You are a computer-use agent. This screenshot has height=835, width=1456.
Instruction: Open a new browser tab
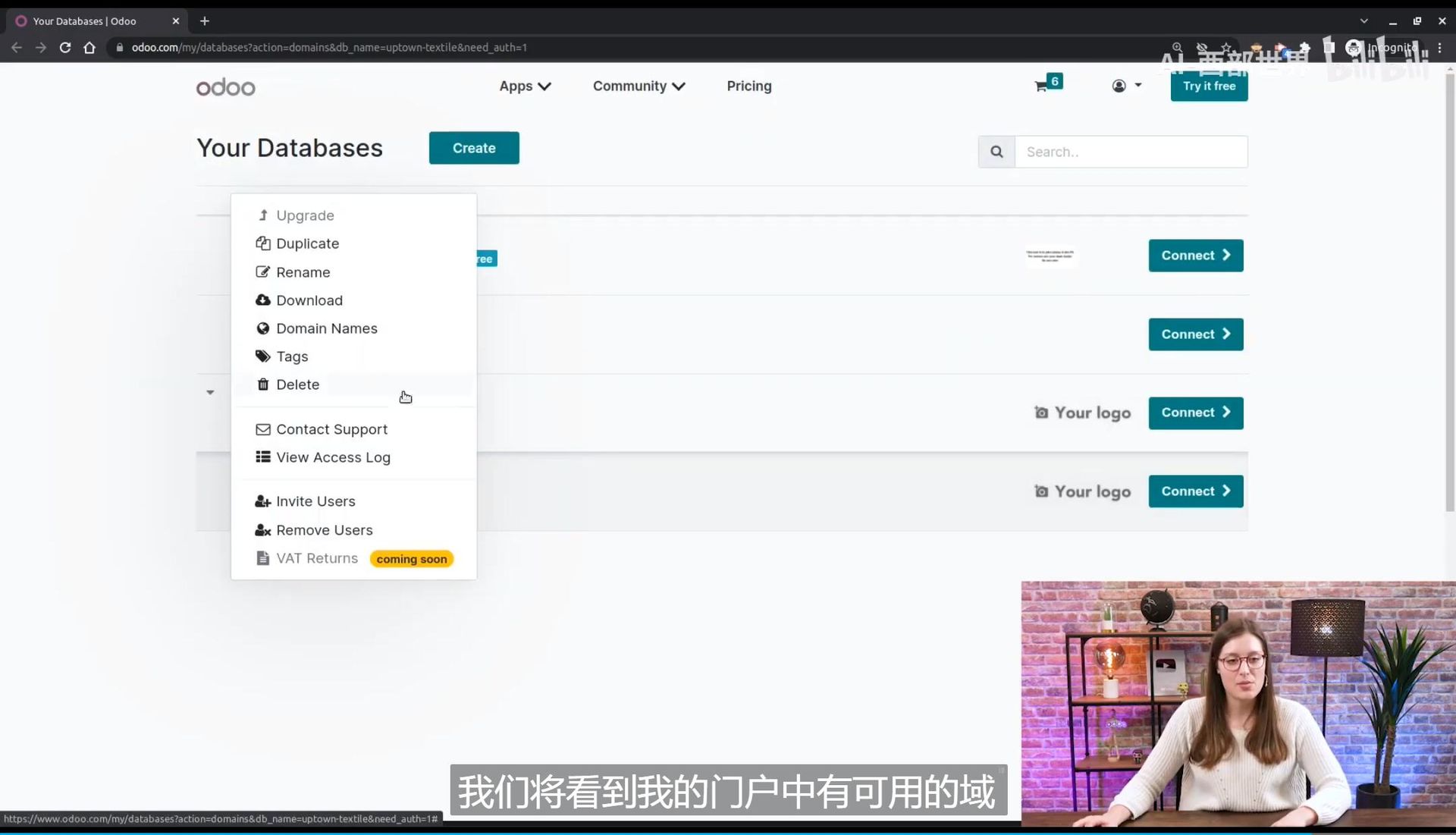click(x=204, y=21)
